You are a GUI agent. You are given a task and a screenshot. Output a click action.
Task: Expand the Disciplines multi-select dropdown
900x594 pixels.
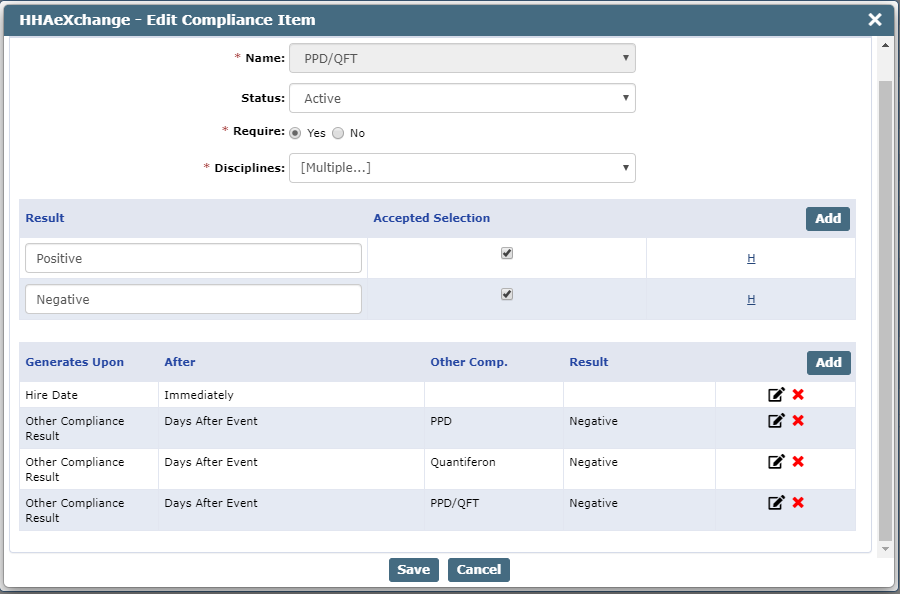pyautogui.click(x=462, y=168)
